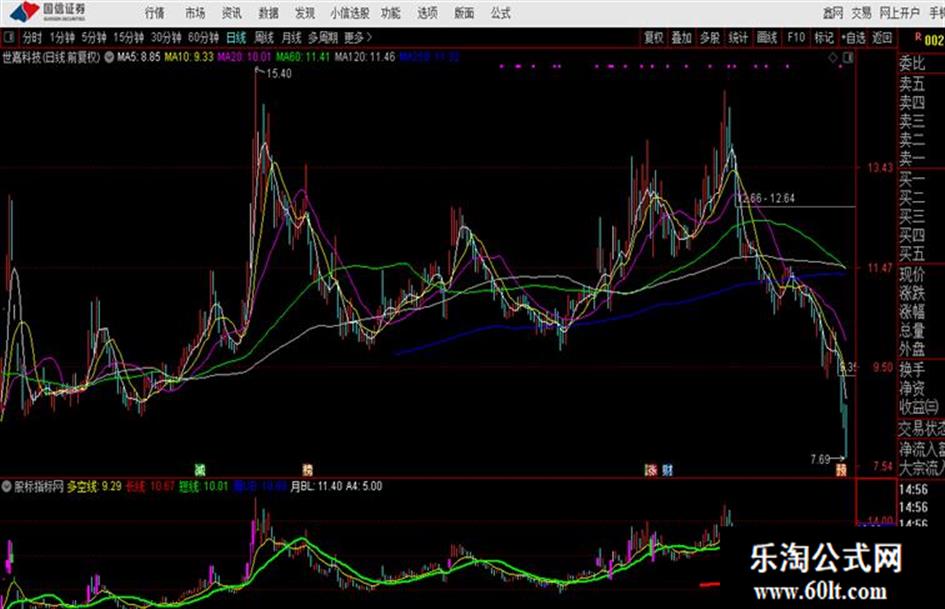Click the 返回 back button
This screenshot has width=945, height=609.
882,37
